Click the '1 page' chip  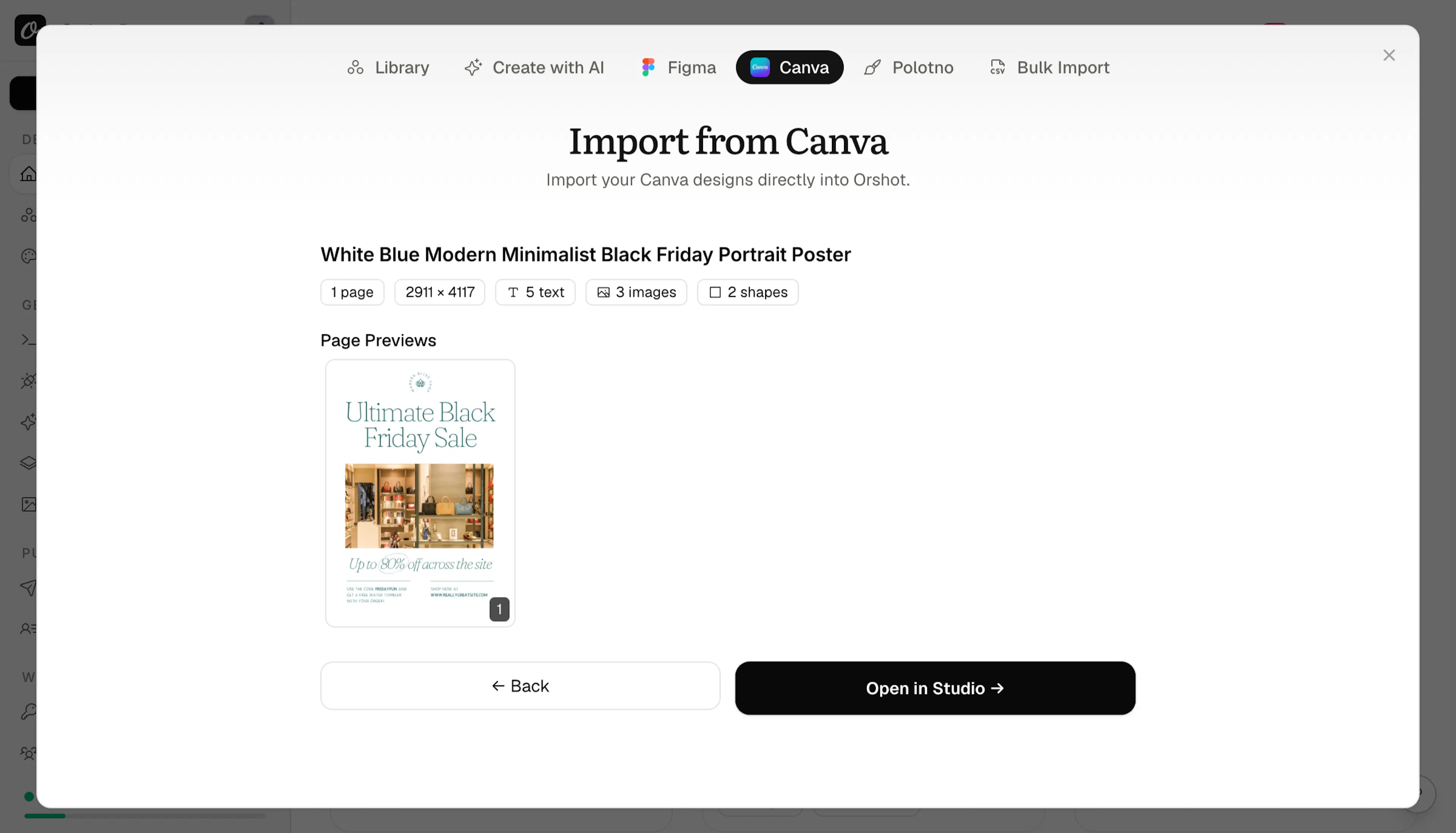pyautogui.click(x=352, y=292)
